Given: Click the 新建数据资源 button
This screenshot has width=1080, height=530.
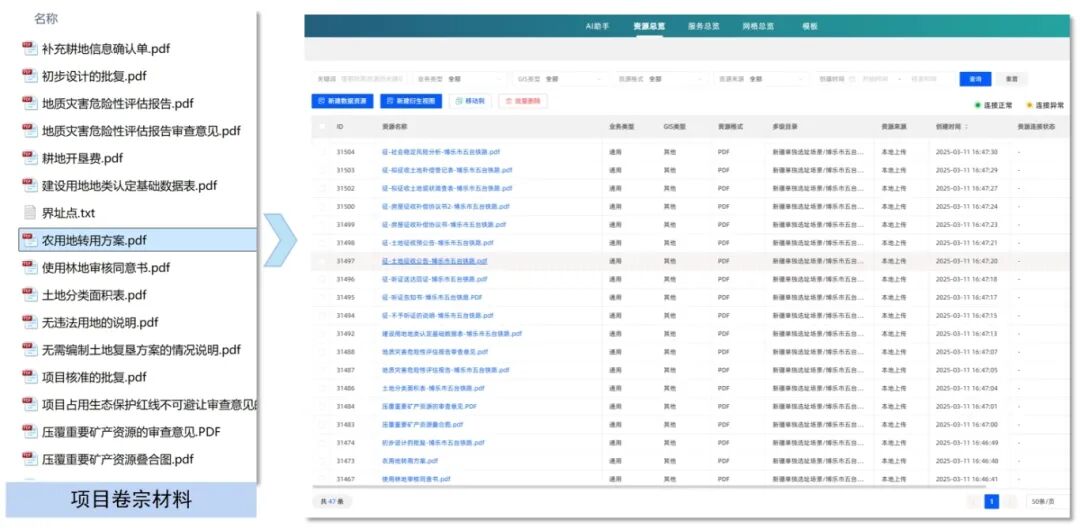Looking at the screenshot, I should [x=342, y=101].
